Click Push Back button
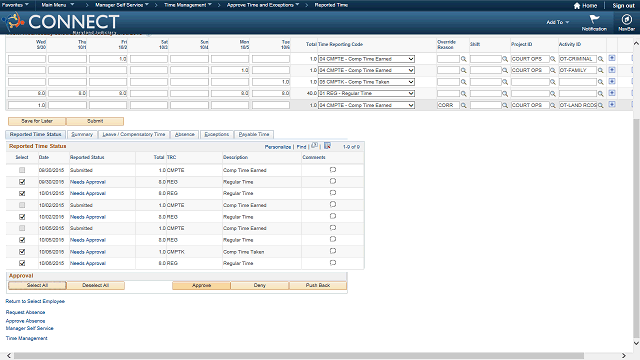Viewport: 640px width, 360px height. (318, 285)
